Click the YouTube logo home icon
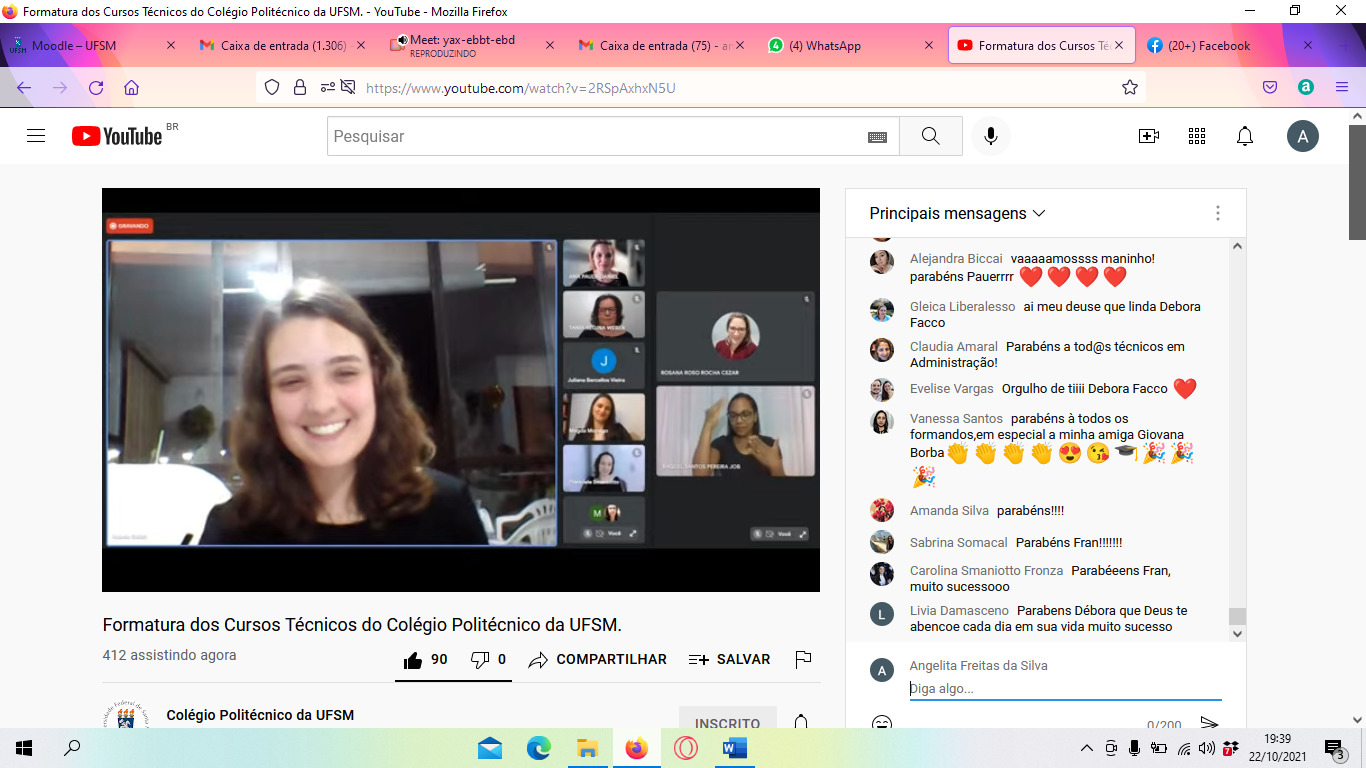1366x768 pixels. pos(117,136)
